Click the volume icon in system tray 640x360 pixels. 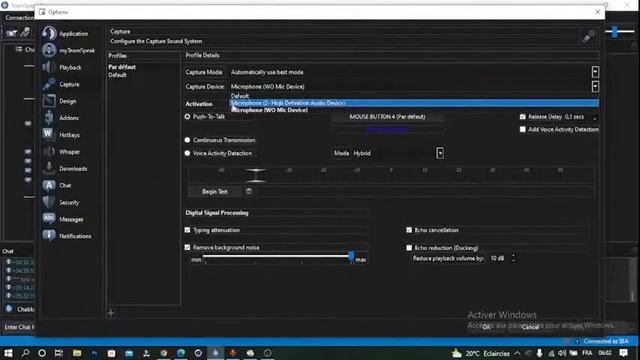pos(562,353)
